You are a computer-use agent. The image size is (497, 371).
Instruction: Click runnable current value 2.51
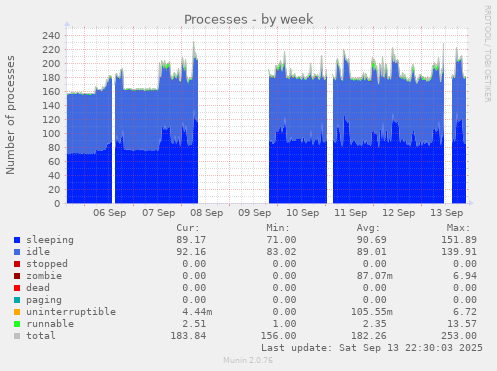194,324
